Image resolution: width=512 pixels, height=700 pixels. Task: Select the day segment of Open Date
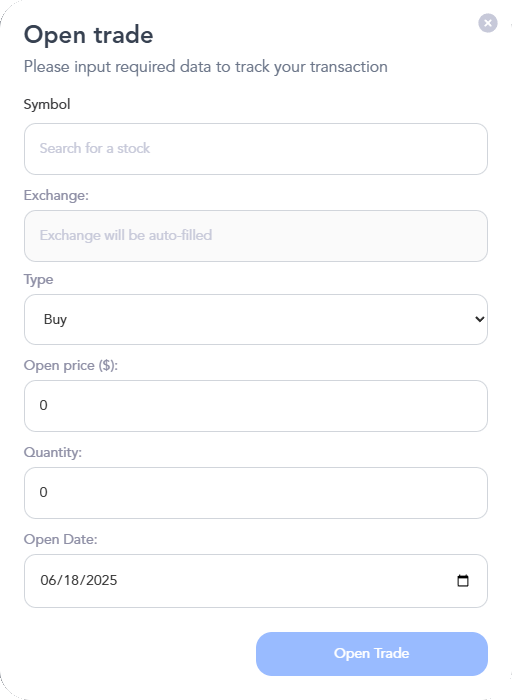click(69, 580)
